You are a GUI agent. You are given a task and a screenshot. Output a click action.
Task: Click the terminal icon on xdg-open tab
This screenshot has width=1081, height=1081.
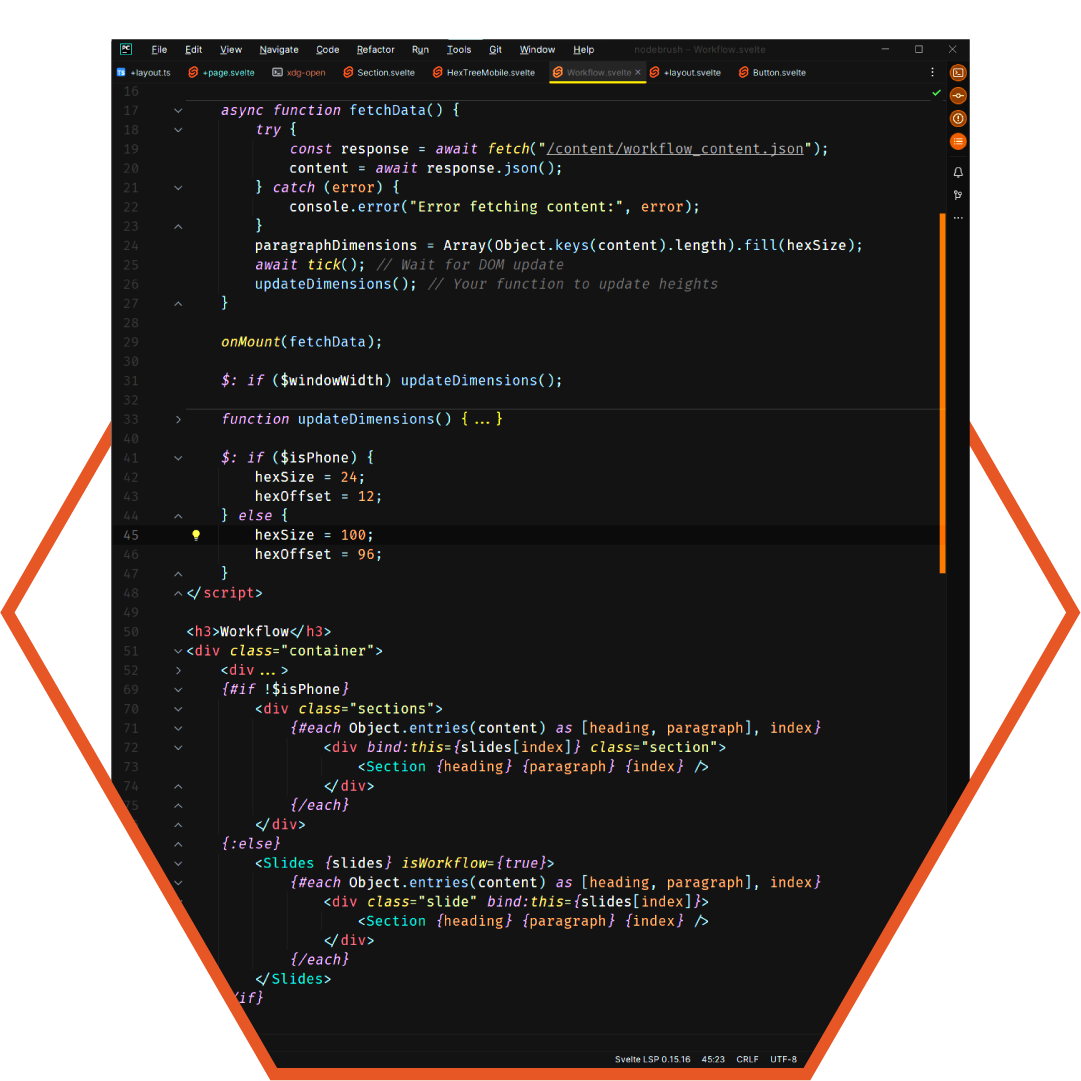[x=277, y=72]
